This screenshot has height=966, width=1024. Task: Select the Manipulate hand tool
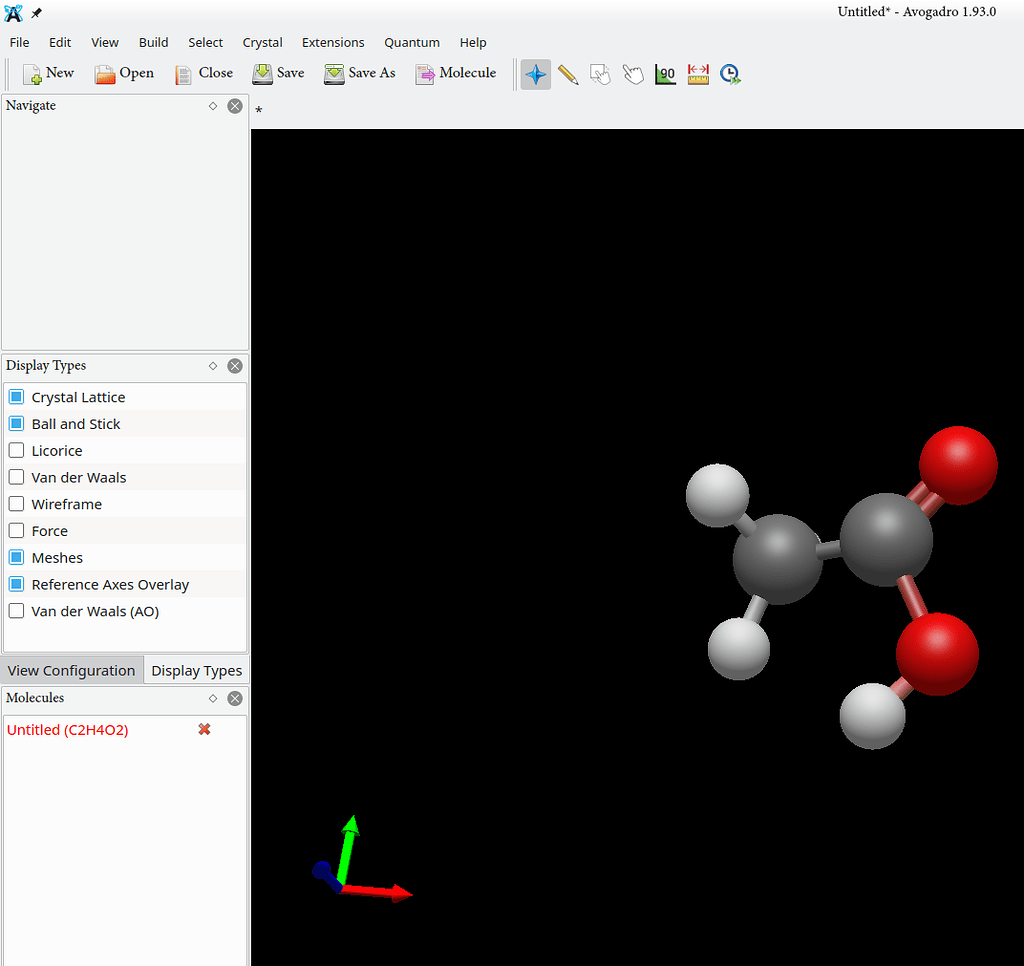633,74
